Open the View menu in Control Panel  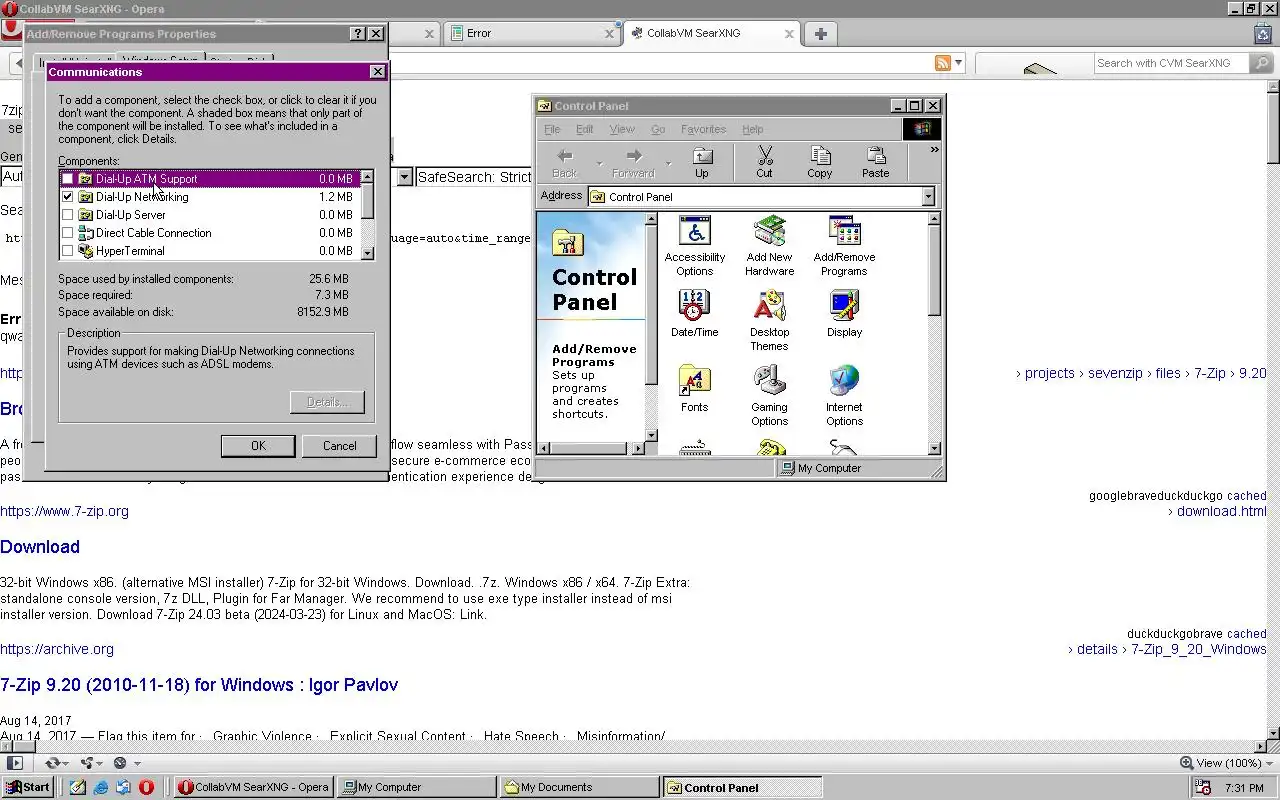pyautogui.click(x=622, y=129)
